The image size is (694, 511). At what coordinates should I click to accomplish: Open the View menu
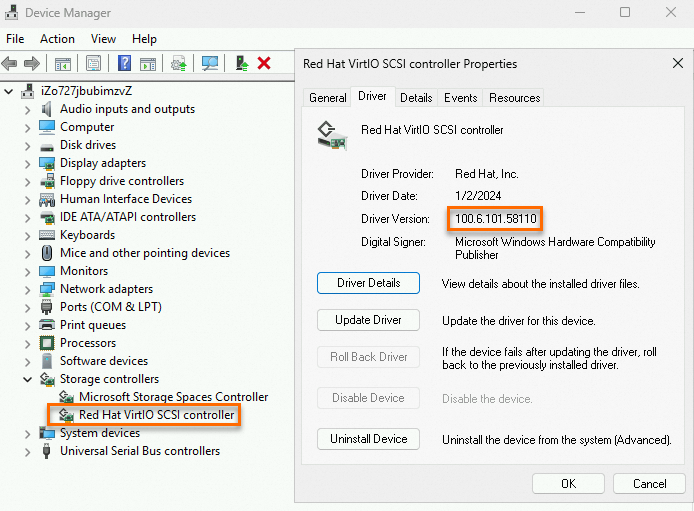[103, 39]
